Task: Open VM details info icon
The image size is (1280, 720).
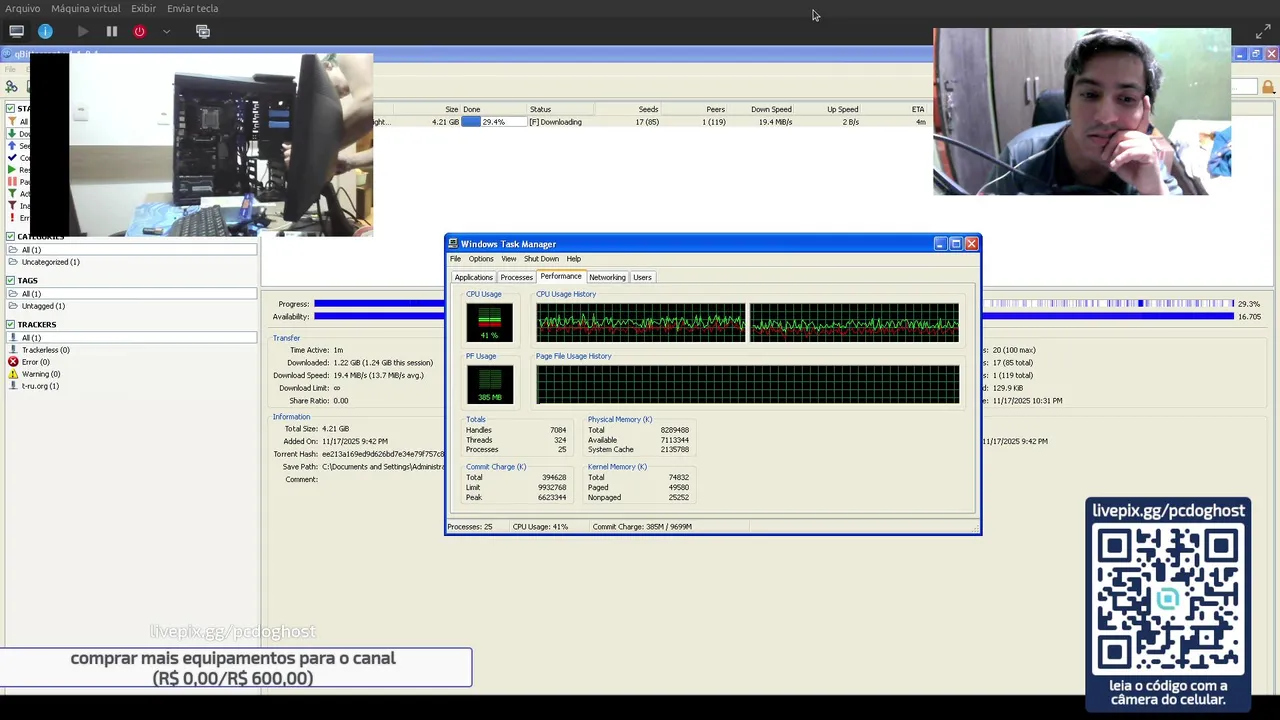Action: 45,31
